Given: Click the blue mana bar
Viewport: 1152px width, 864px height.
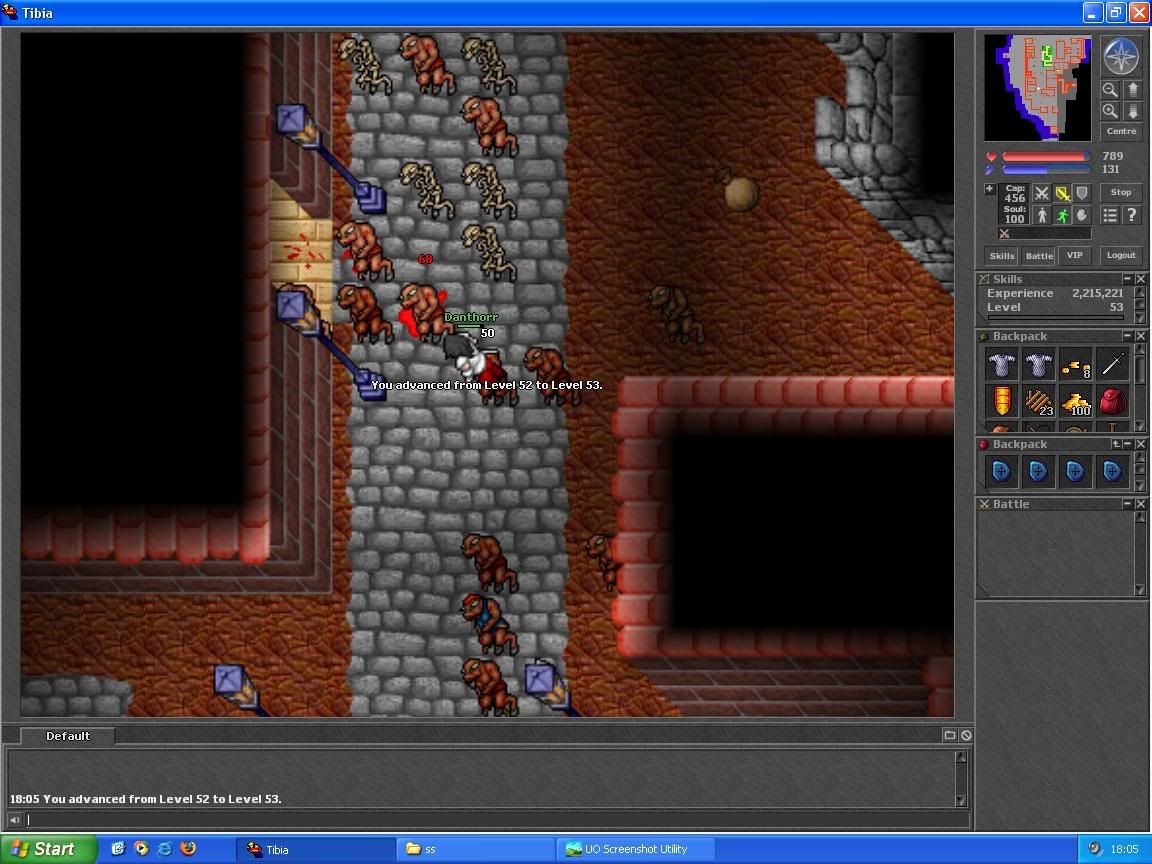Looking at the screenshot, I should (1044, 170).
